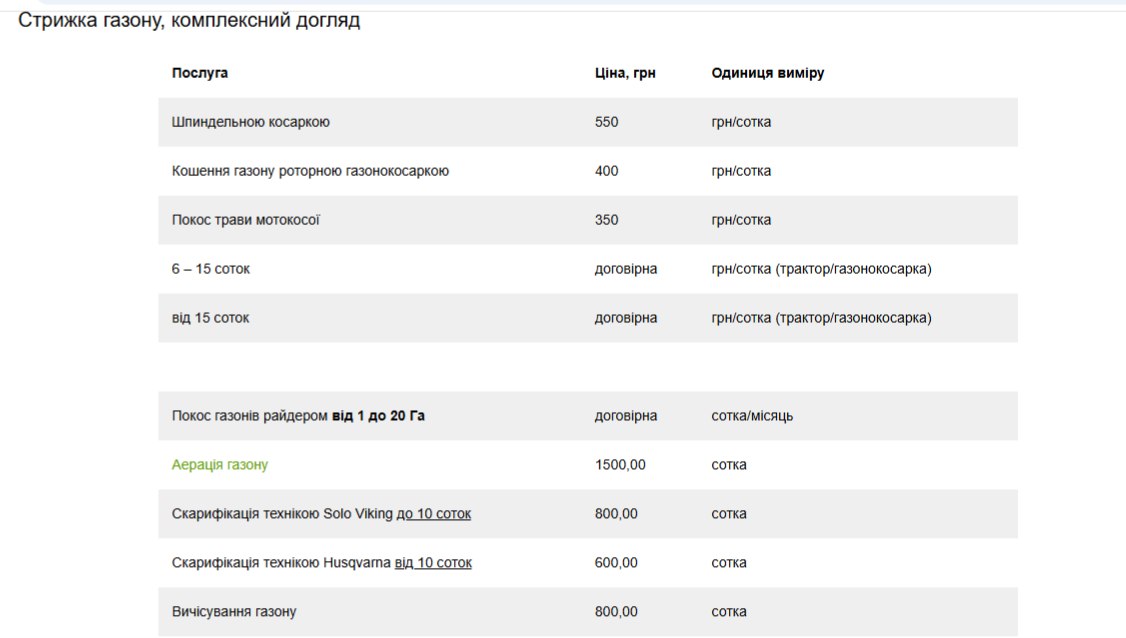Click the underlined "до 10 соток" link

coord(433,514)
